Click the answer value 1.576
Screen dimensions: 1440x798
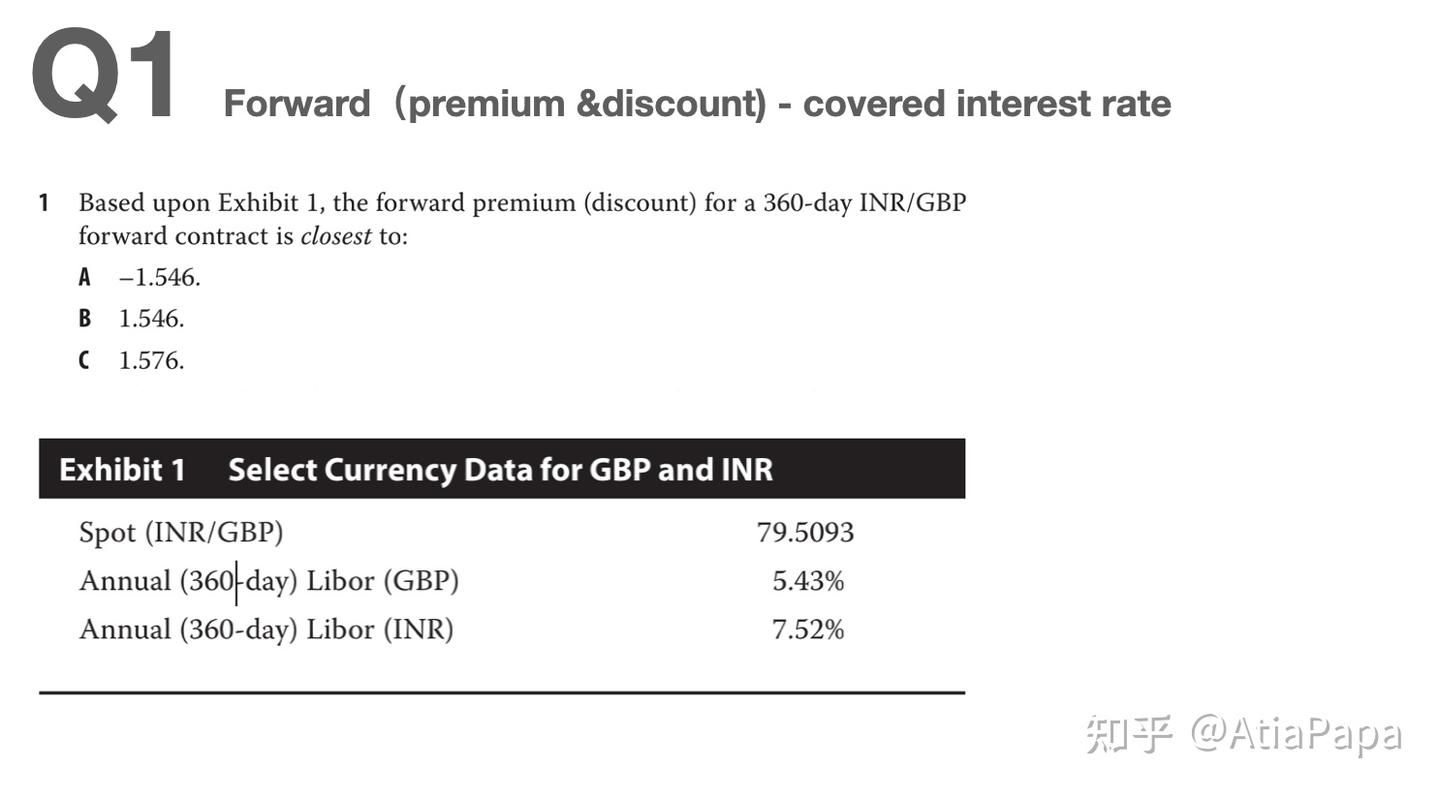[x=151, y=361]
